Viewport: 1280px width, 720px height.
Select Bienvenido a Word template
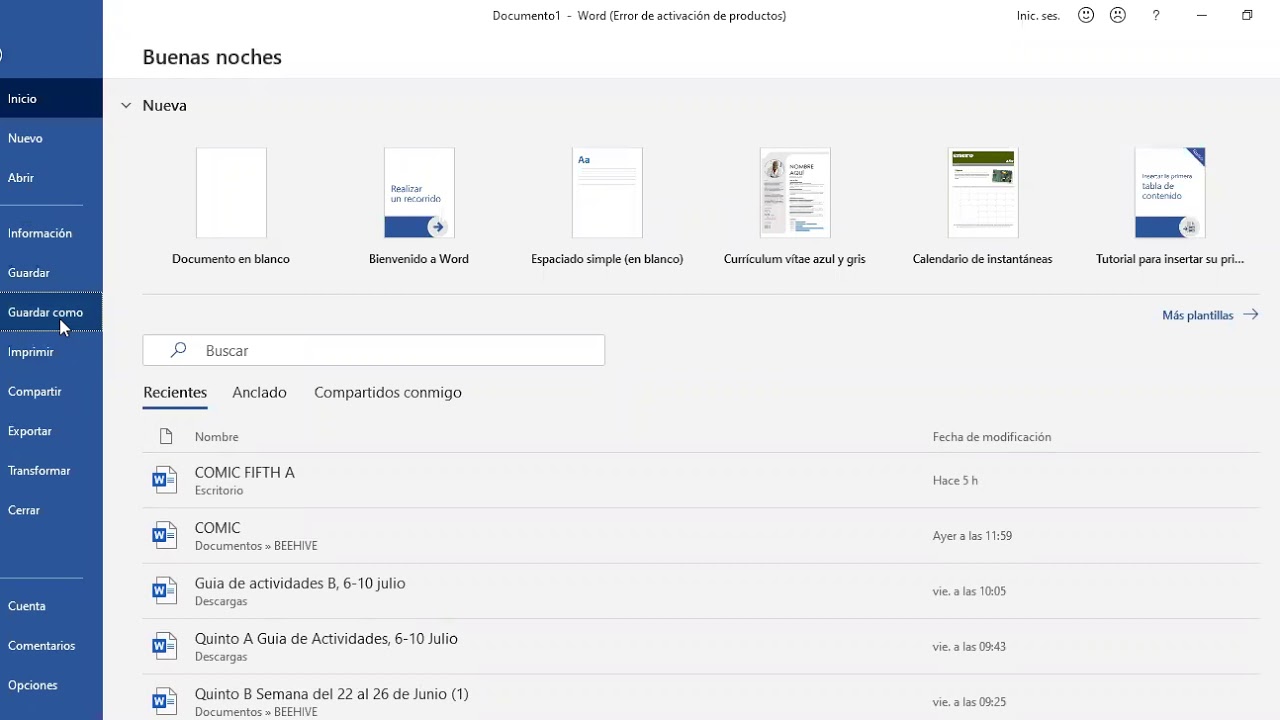[419, 207]
